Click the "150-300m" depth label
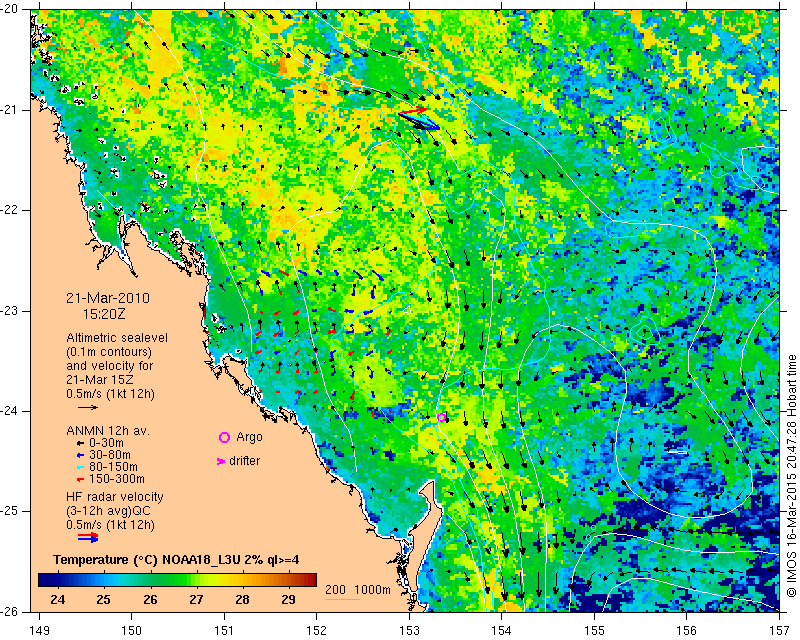 [x=117, y=479]
